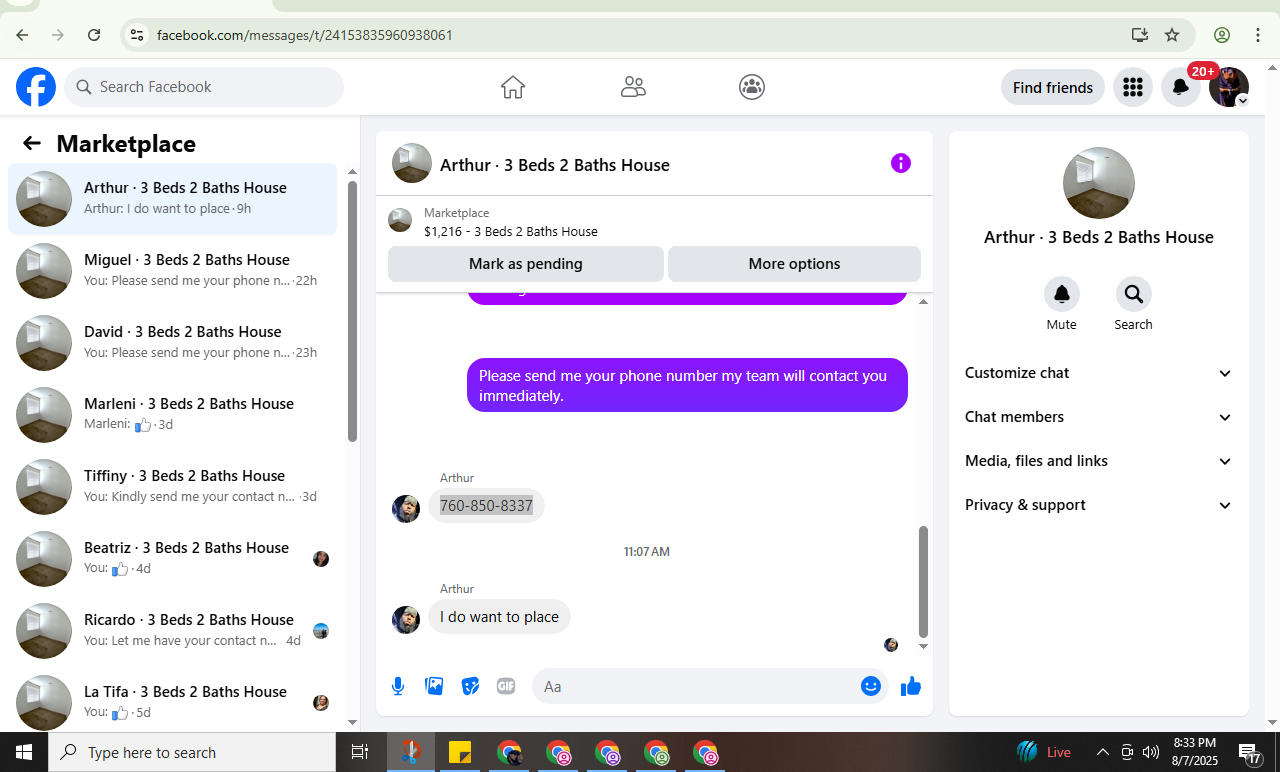
Task: Click the browser address bar URL
Action: tap(305, 35)
